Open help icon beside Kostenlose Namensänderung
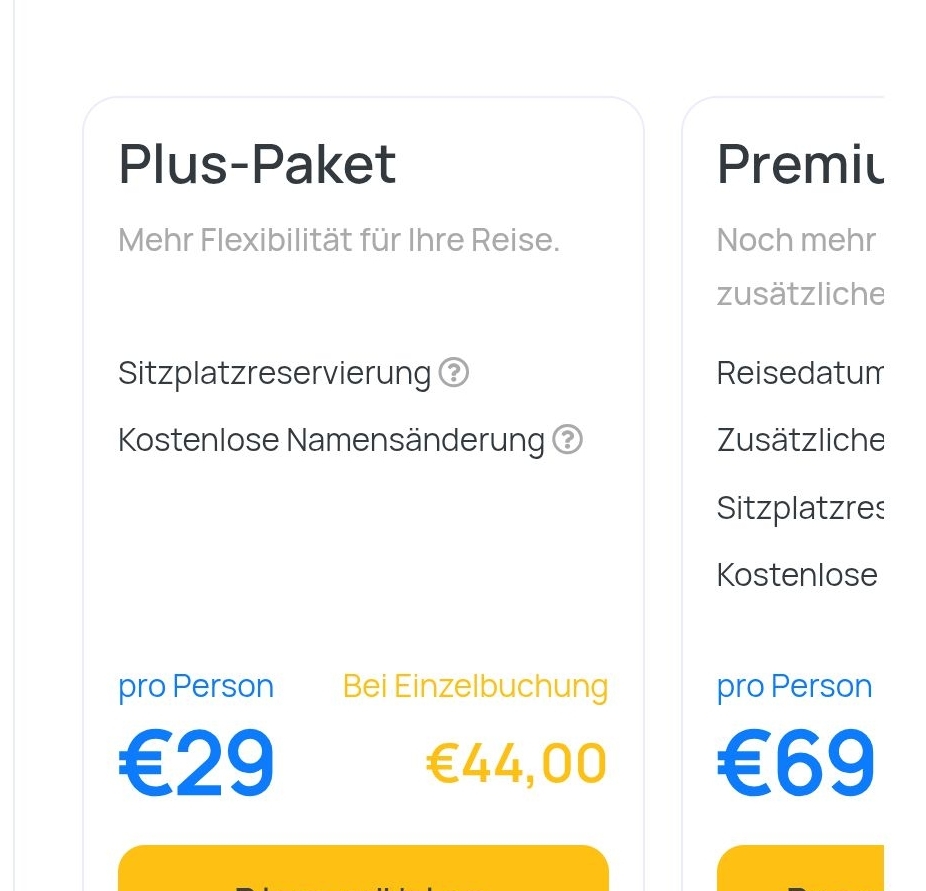 tap(568, 439)
